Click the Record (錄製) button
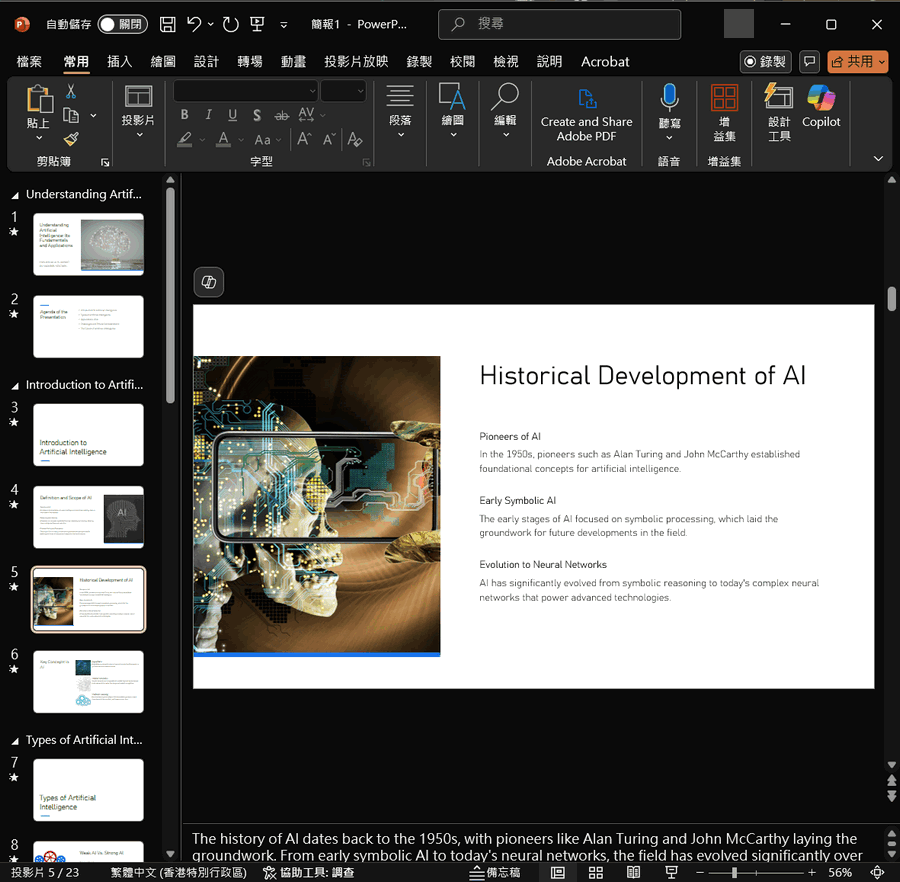The width and height of the screenshot is (900, 882). (x=765, y=62)
